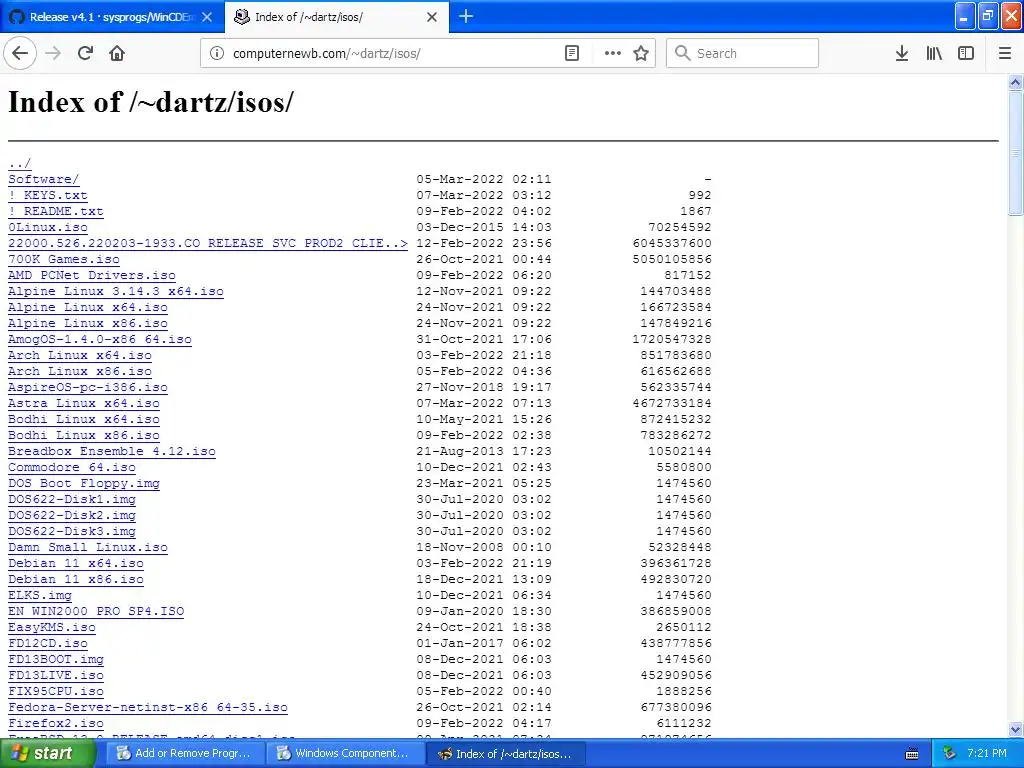The width and height of the screenshot is (1024, 768).
Task: Click the system tray network icon
Action: (949, 754)
